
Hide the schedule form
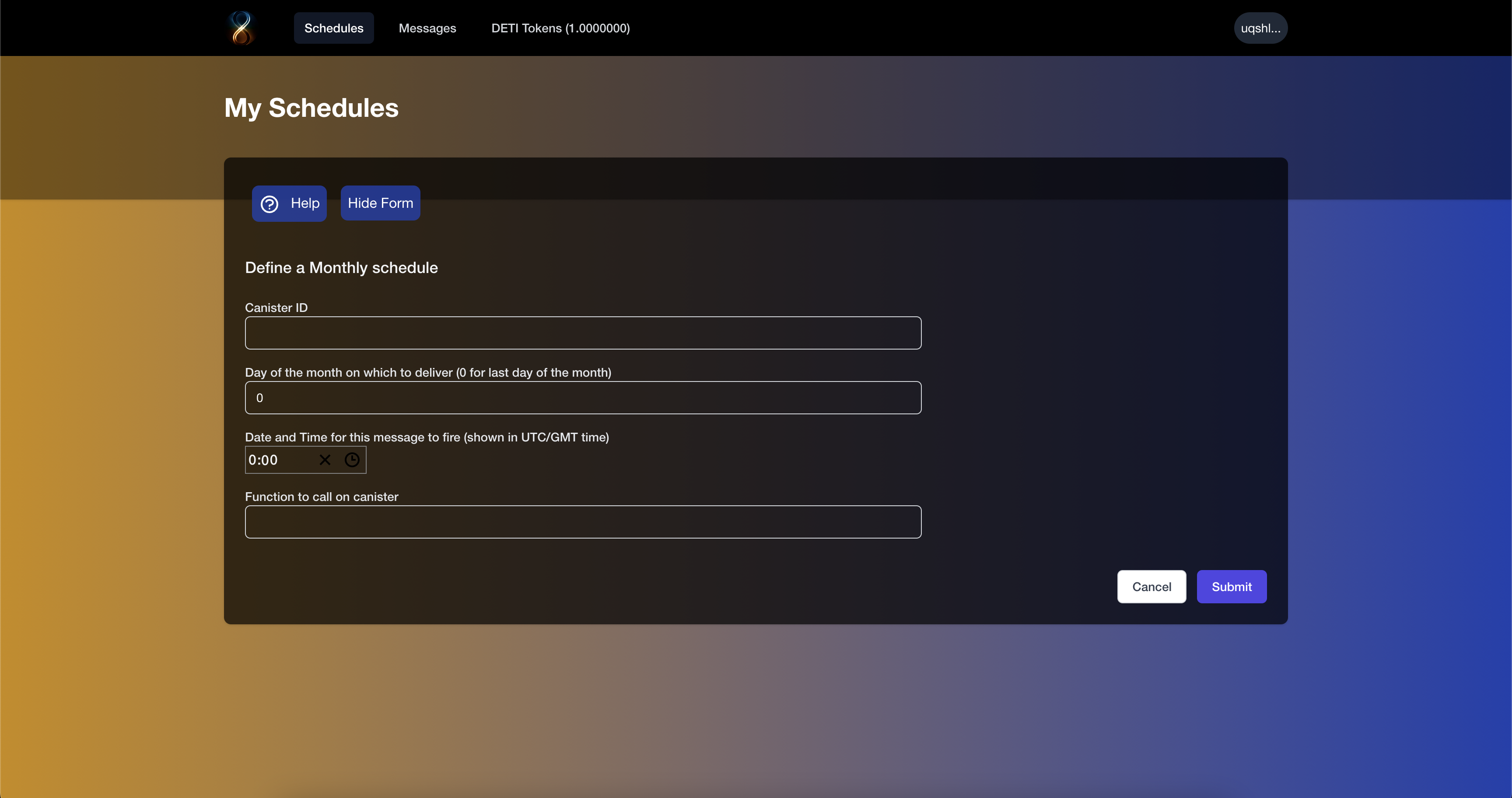pos(380,203)
